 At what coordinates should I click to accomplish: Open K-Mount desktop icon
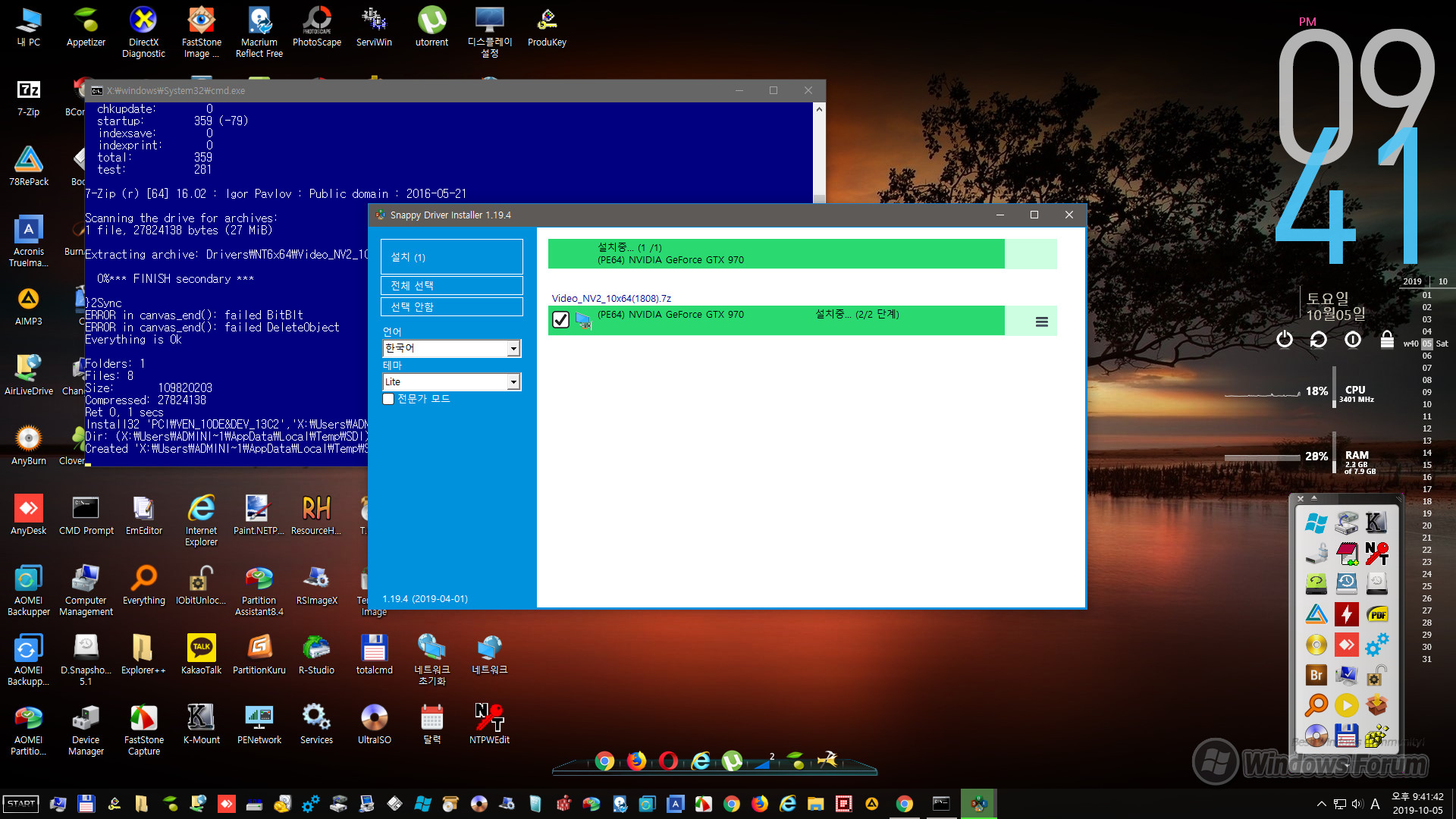tap(201, 725)
